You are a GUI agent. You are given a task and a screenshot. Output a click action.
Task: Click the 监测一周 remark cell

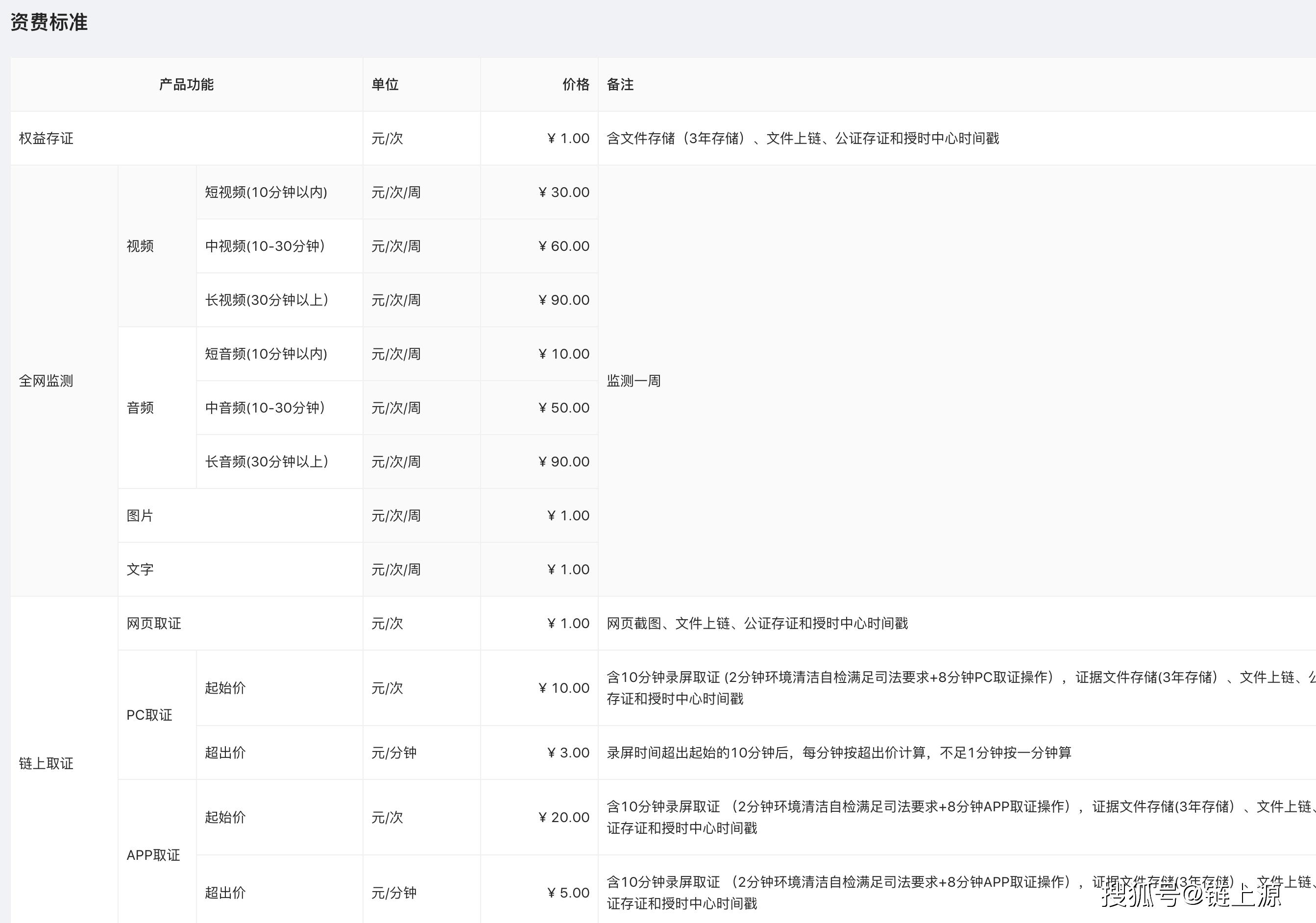(x=634, y=381)
